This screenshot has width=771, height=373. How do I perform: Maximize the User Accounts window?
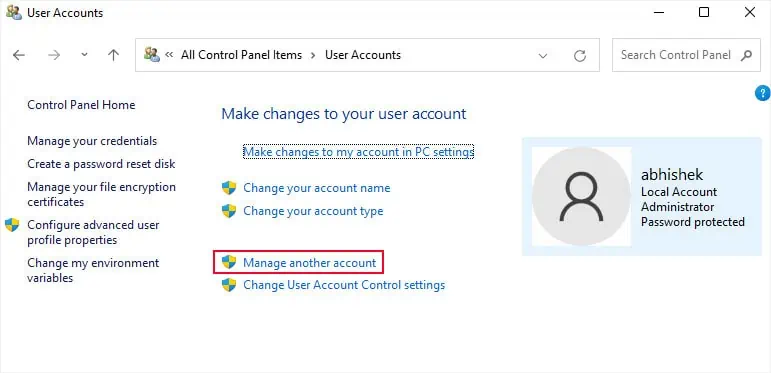pyautogui.click(x=704, y=12)
